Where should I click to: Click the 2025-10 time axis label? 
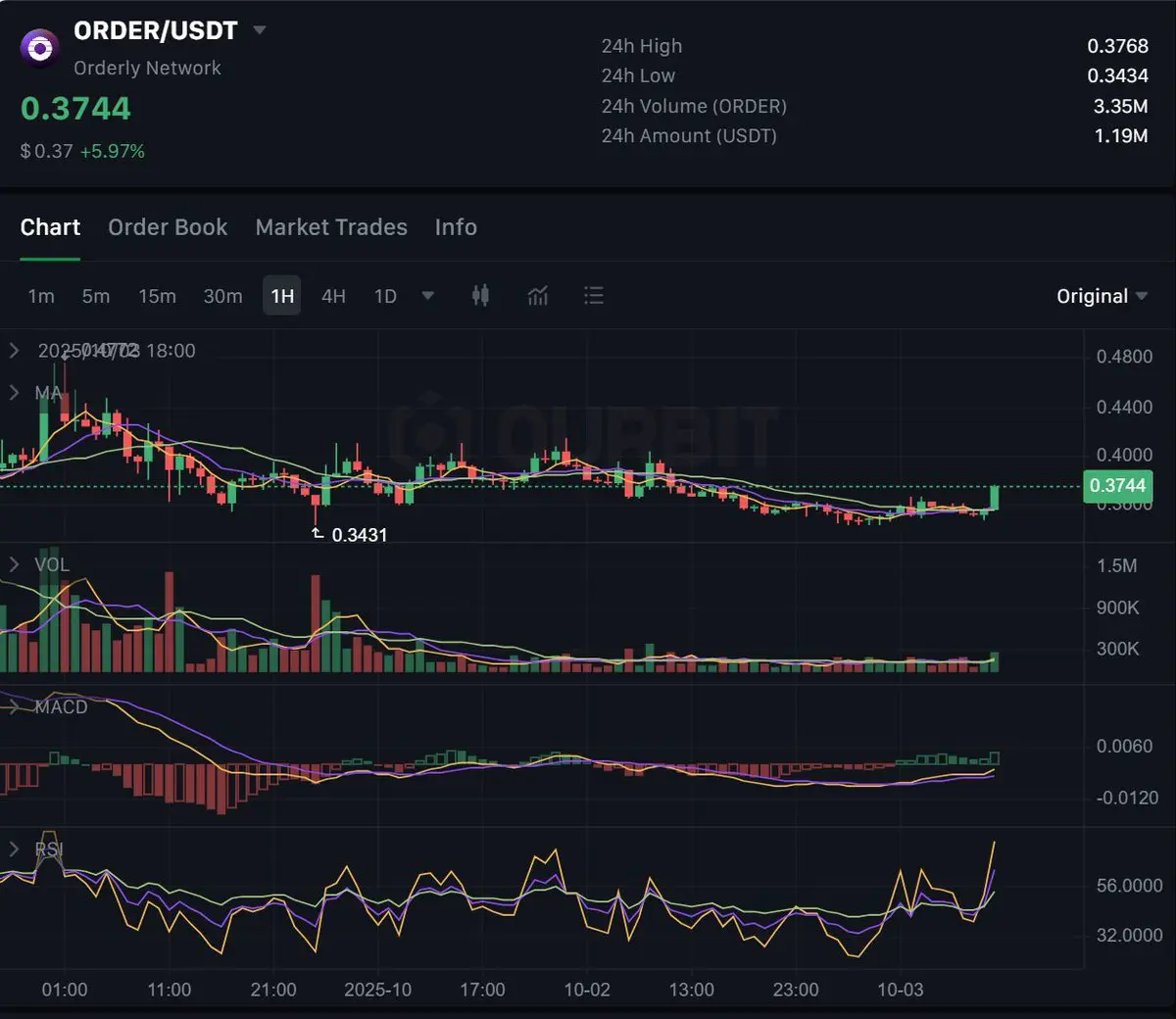377,990
